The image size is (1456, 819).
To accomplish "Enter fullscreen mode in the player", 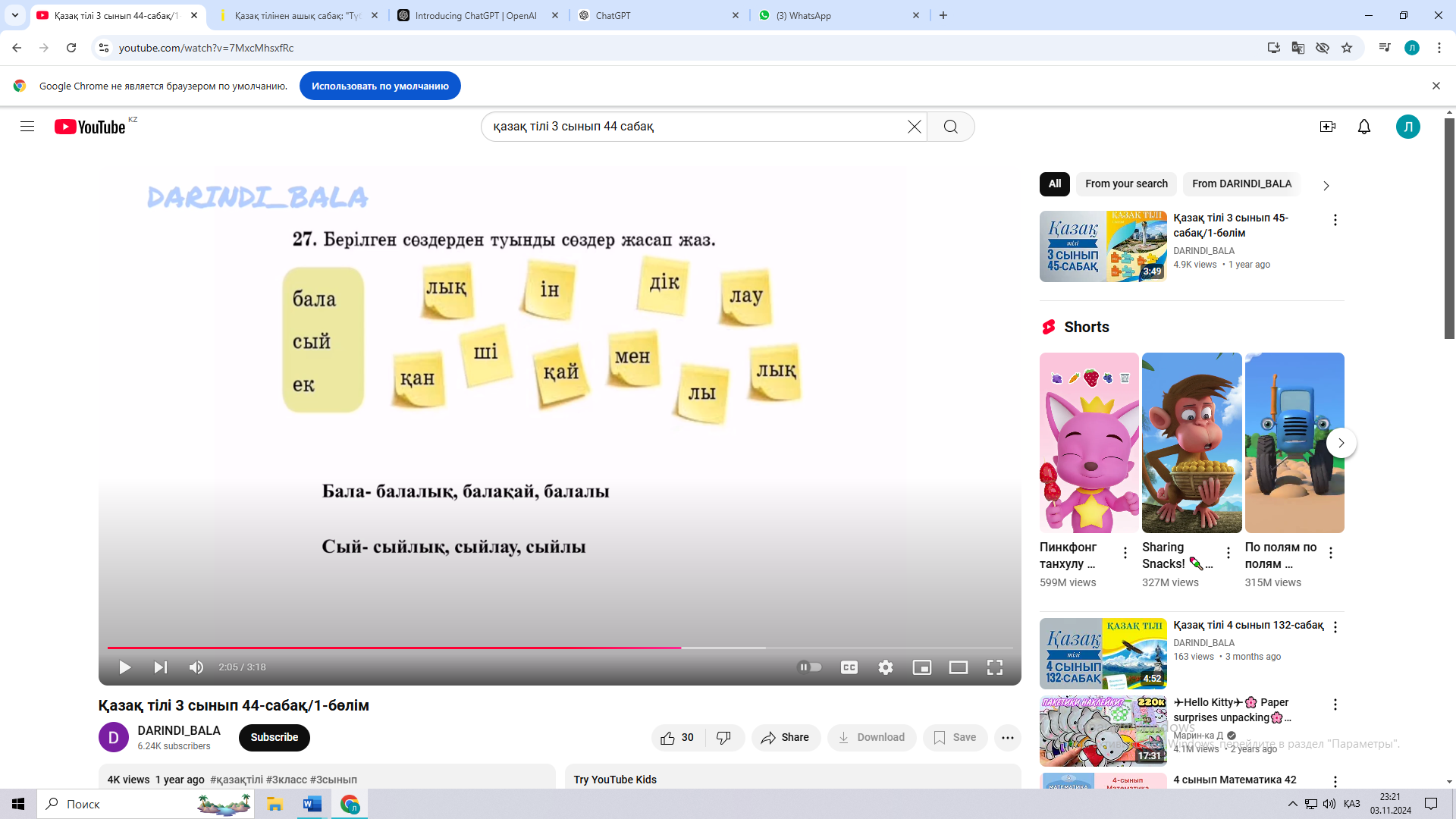I will coord(994,667).
